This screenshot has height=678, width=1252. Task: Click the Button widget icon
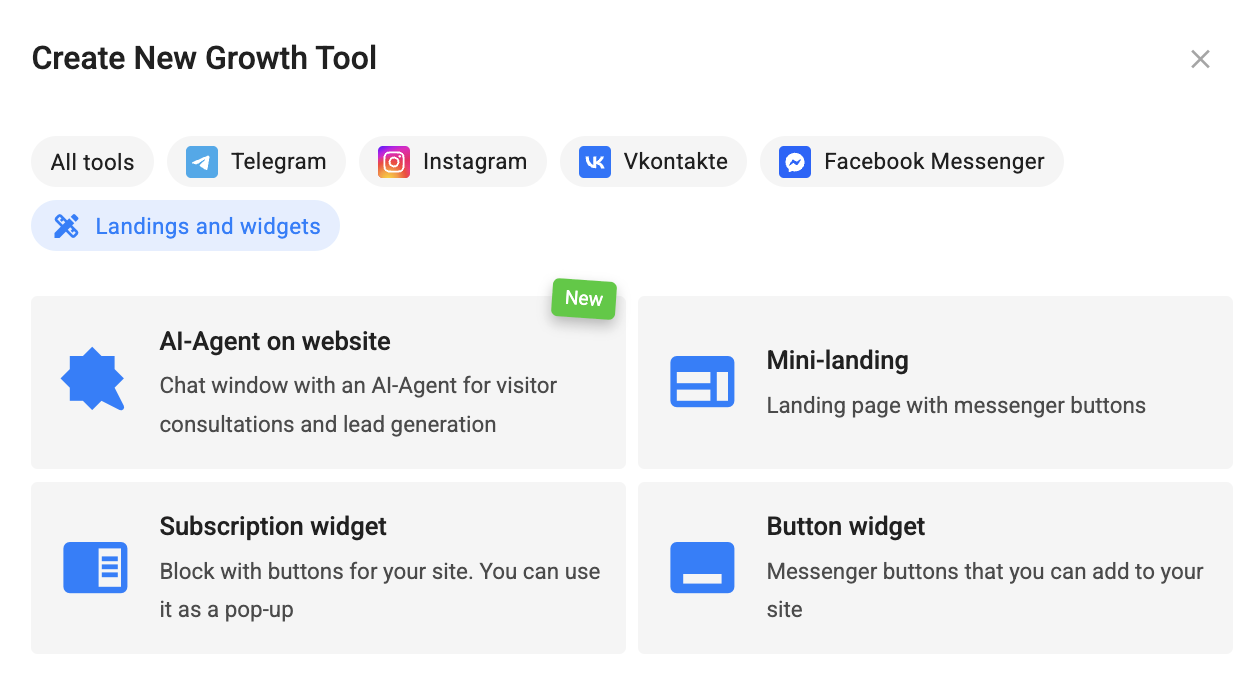pos(702,568)
